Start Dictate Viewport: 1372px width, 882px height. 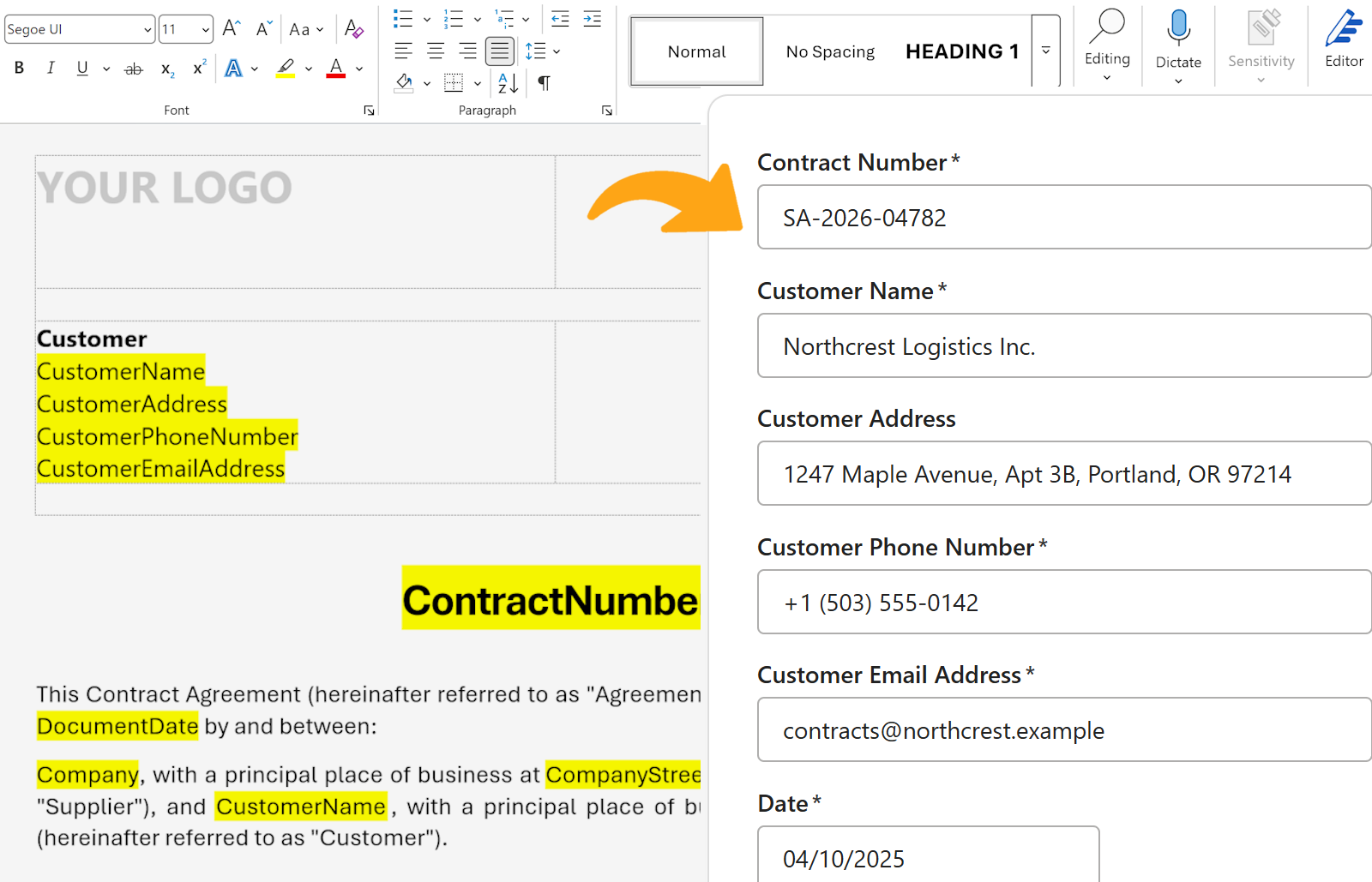(x=1178, y=45)
